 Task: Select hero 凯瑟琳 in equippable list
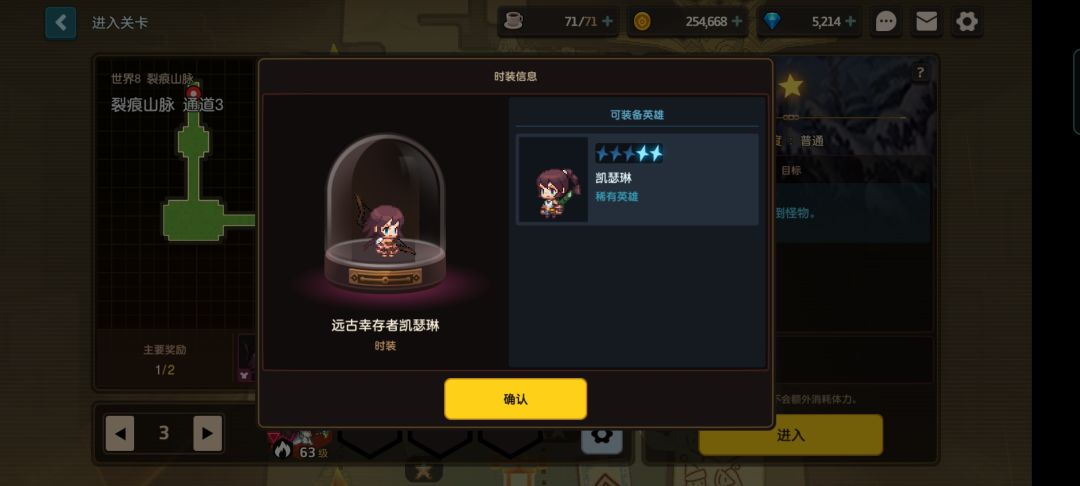(x=637, y=180)
